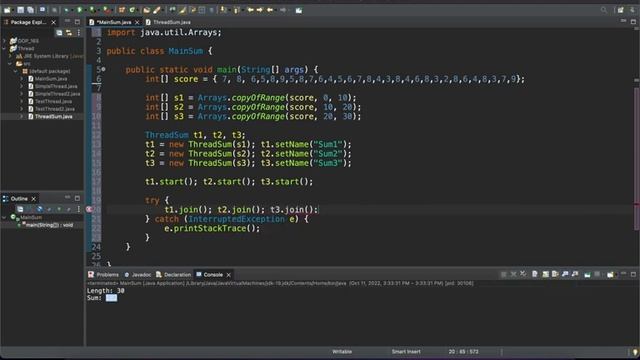Toggle Pin Console icon

pyautogui.click(x=587, y=274)
